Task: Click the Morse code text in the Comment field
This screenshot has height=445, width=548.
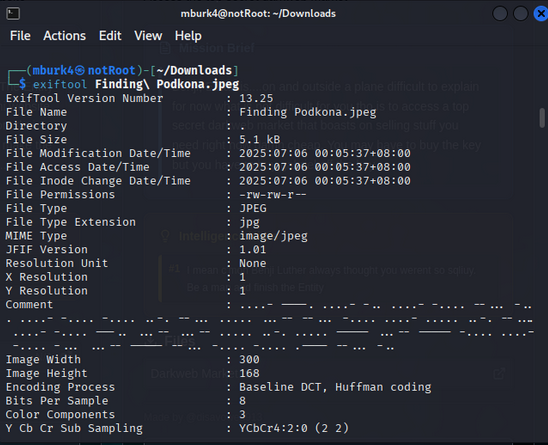Action: pyautogui.click(x=269, y=326)
